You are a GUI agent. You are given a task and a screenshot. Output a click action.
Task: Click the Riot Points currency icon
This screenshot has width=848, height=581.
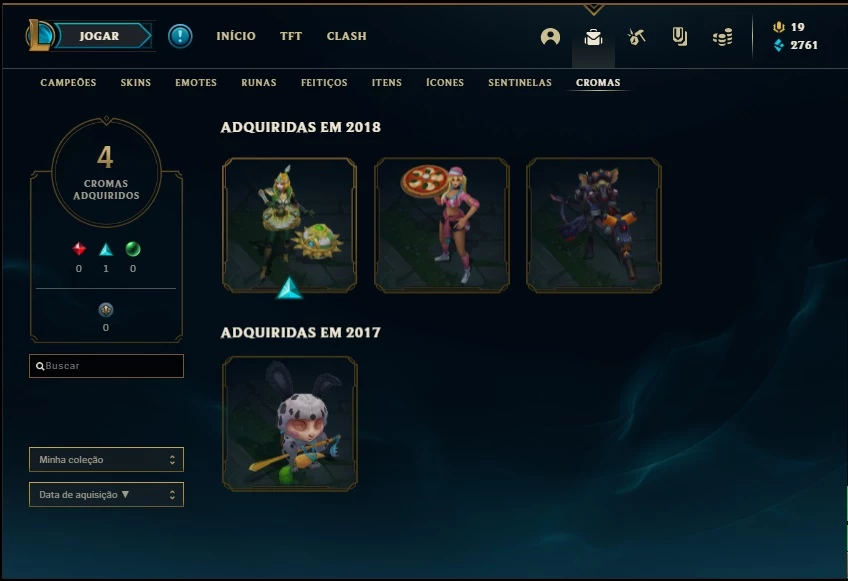pos(779,27)
